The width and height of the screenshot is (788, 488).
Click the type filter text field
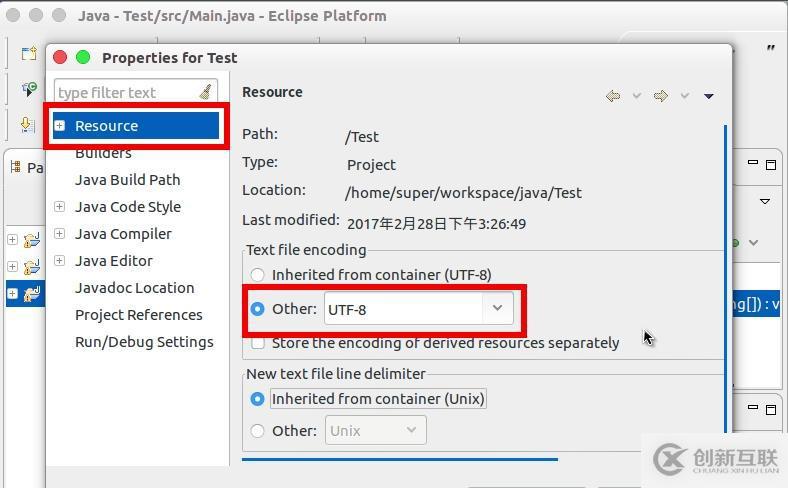[x=125, y=92]
